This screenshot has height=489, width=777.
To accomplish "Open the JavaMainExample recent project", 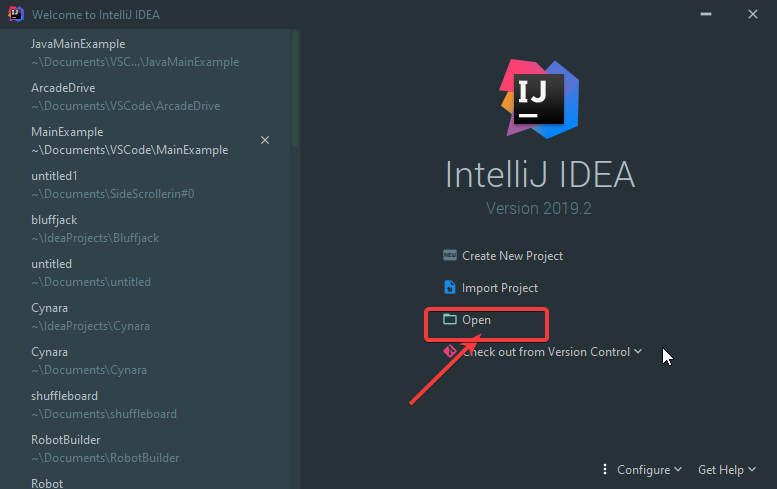I will click(146, 53).
